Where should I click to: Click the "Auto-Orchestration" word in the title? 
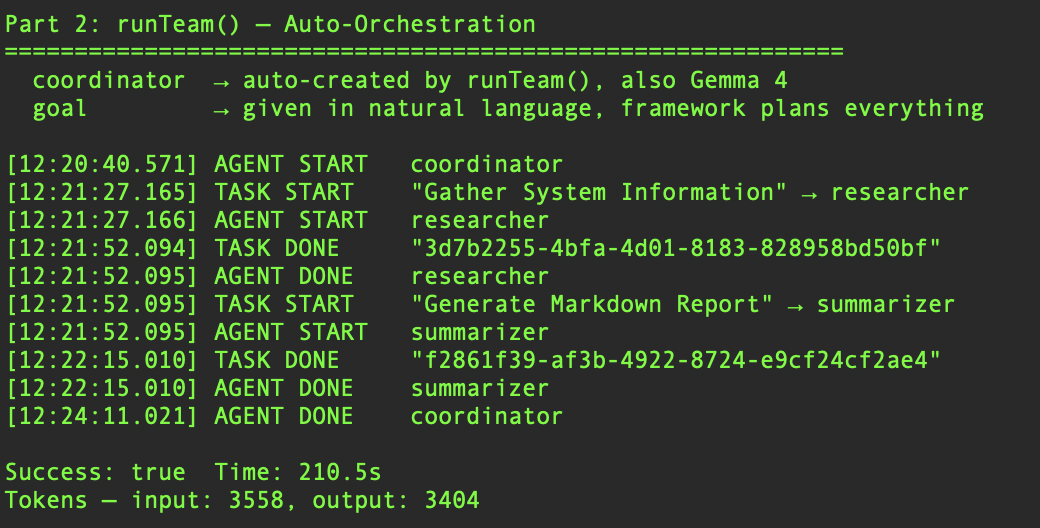[410, 24]
